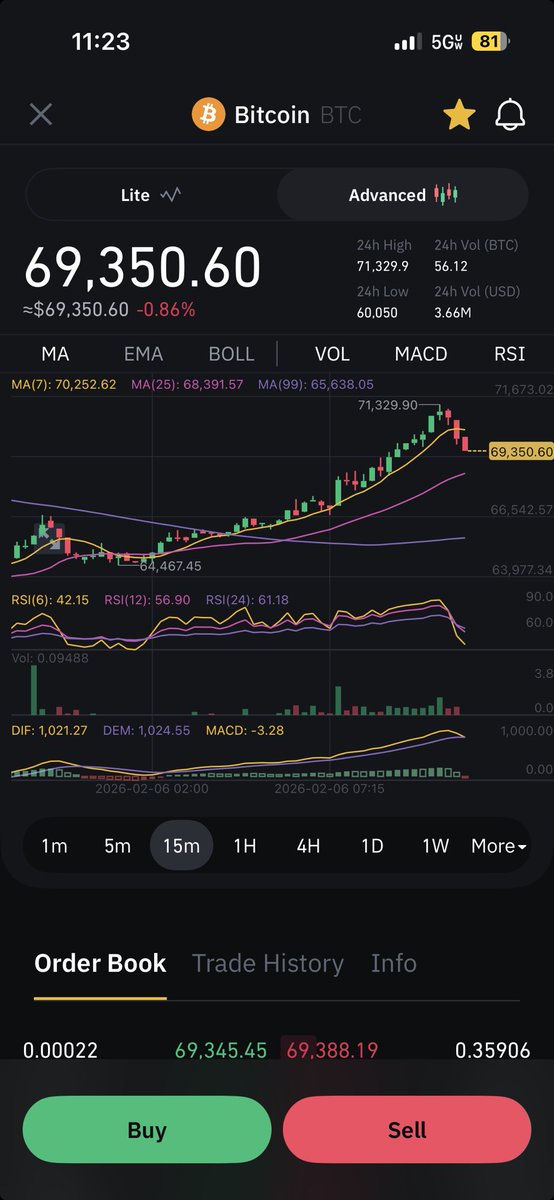The image size is (554, 1200).
Task: Expand the More timeframes dropdown
Action: tap(498, 846)
